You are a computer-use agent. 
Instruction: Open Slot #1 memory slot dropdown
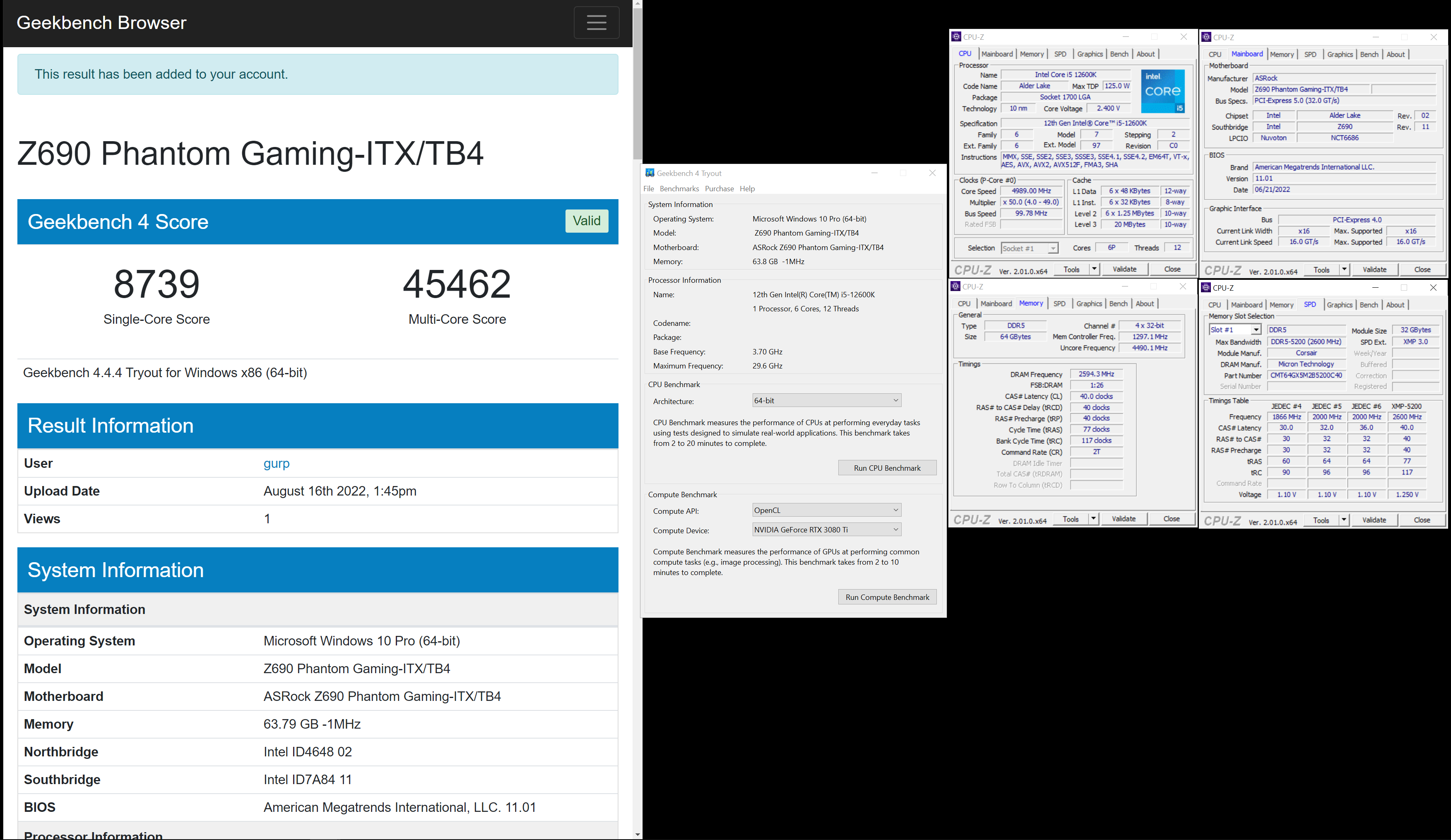pyautogui.click(x=1235, y=330)
